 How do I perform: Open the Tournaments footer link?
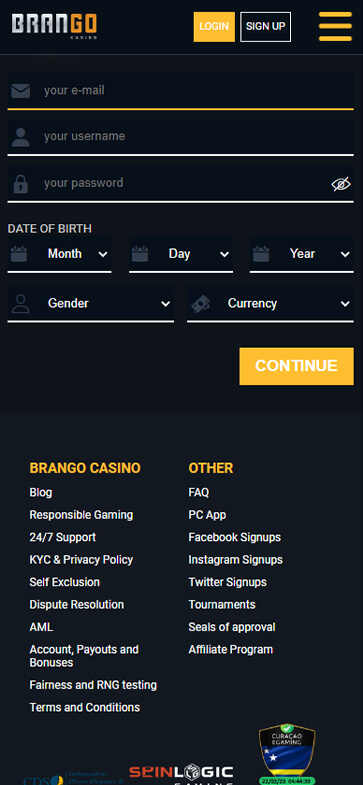tap(222, 604)
